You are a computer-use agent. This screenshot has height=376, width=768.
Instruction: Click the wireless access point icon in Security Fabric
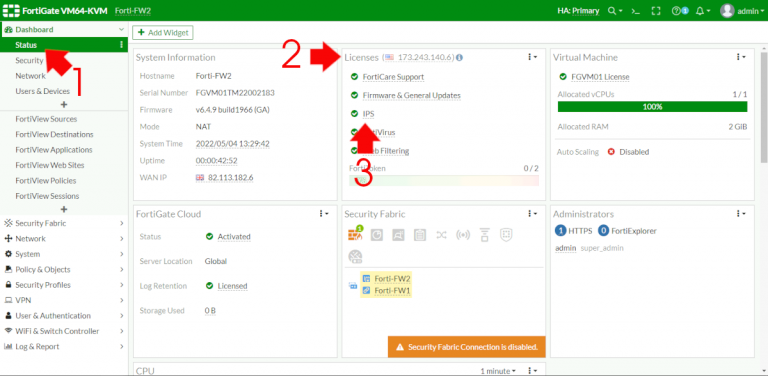click(463, 235)
